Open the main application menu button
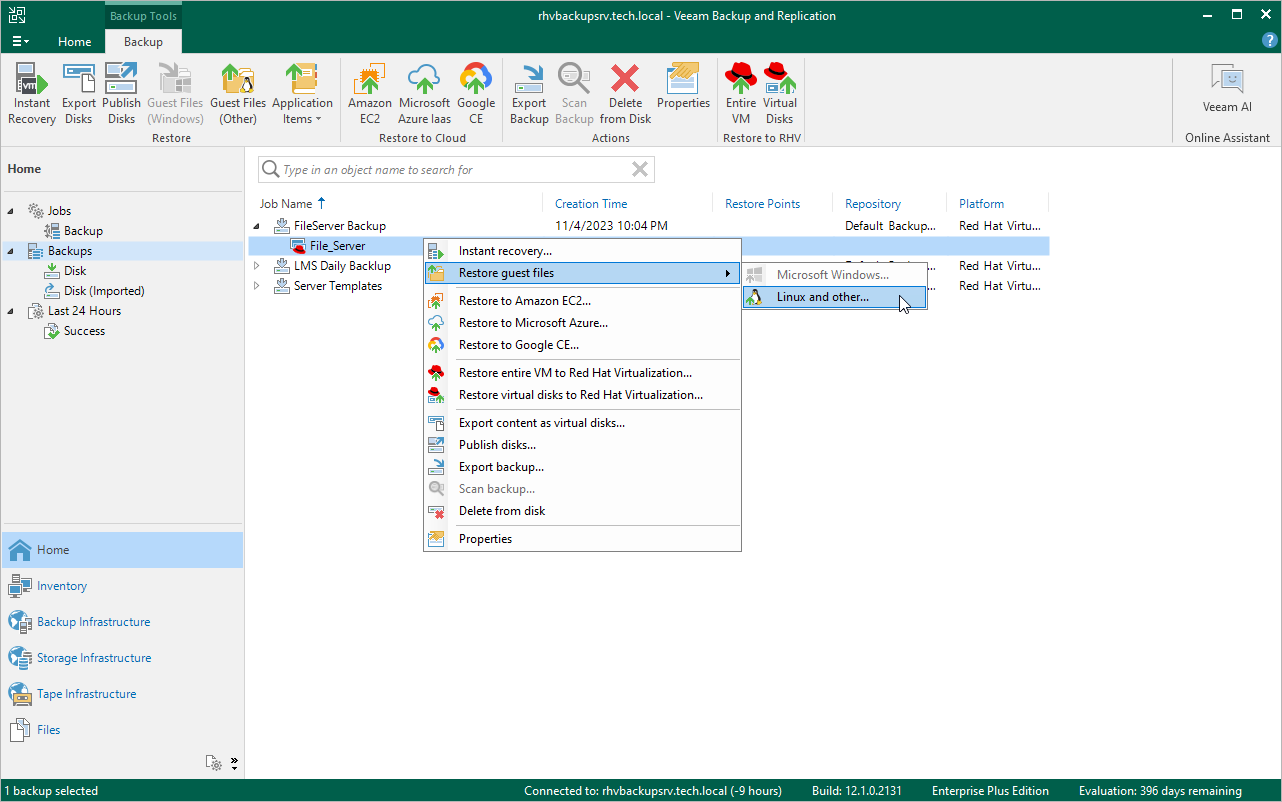Image resolution: width=1282 pixels, height=802 pixels. (20, 41)
